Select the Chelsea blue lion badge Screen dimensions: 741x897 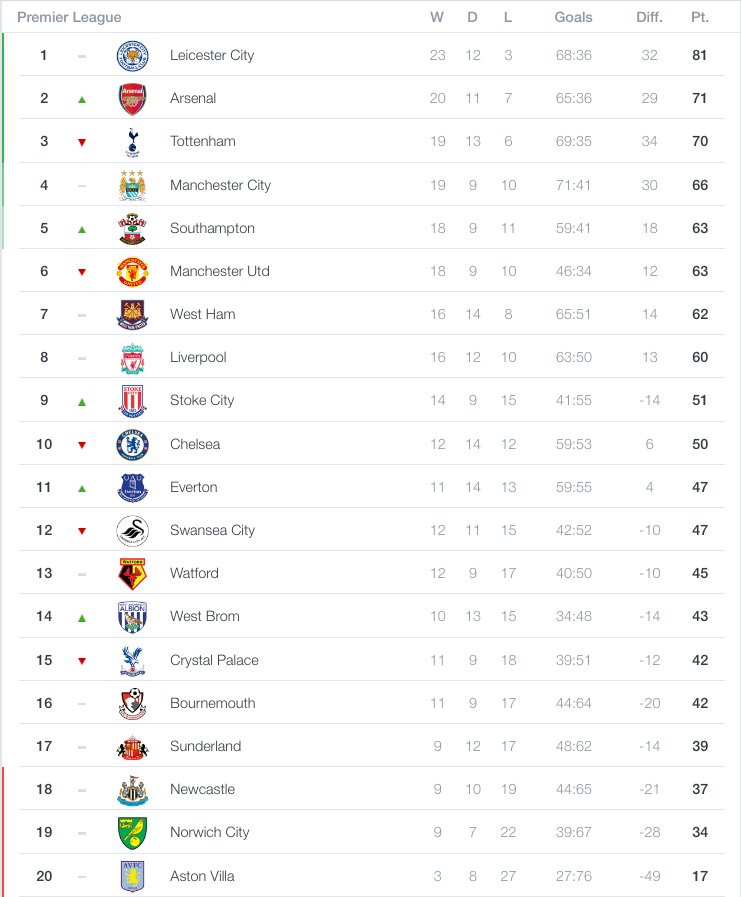[132, 444]
